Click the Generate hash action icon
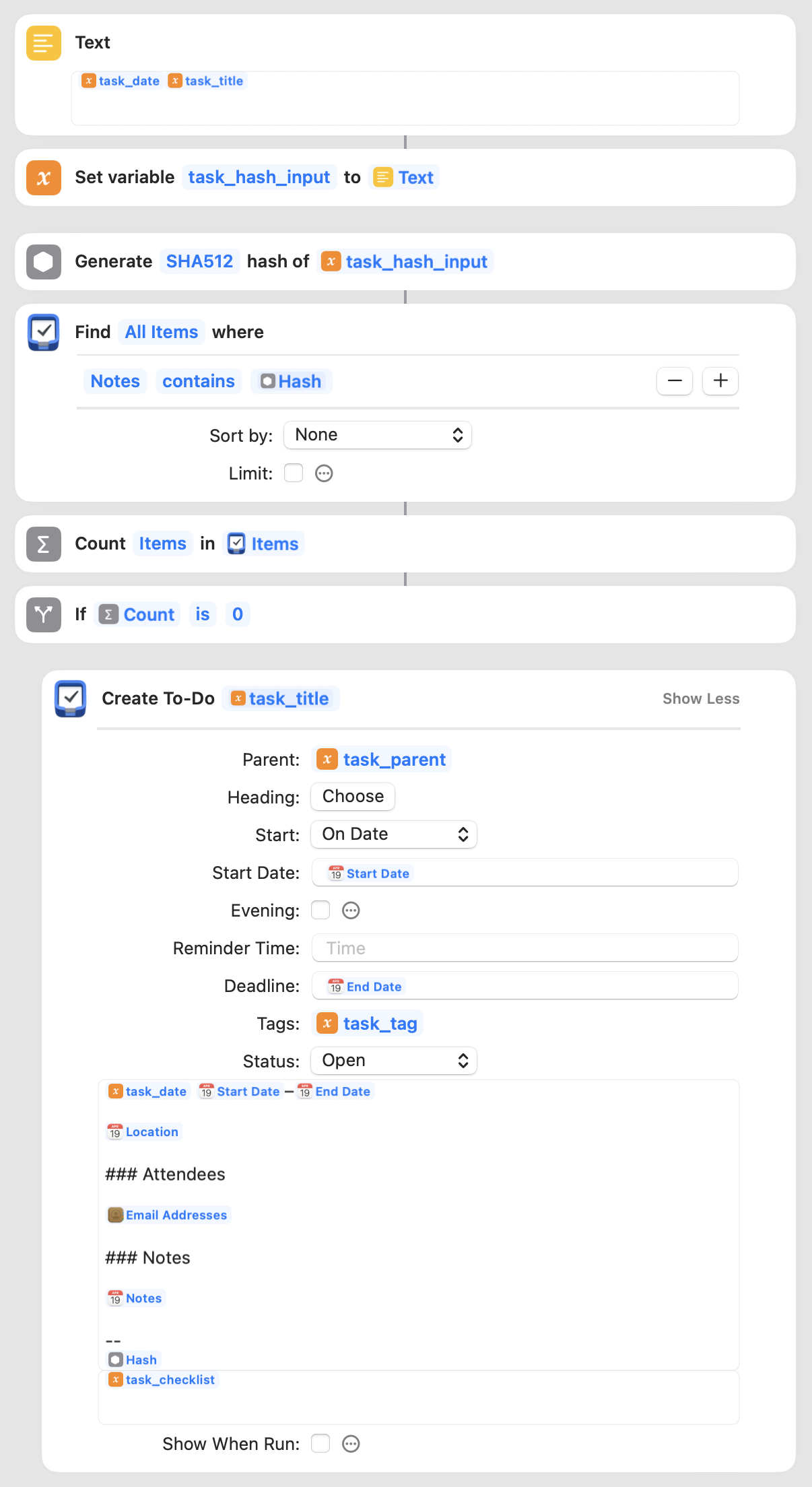The width and height of the screenshot is (812, 1487). coord(44,262)
